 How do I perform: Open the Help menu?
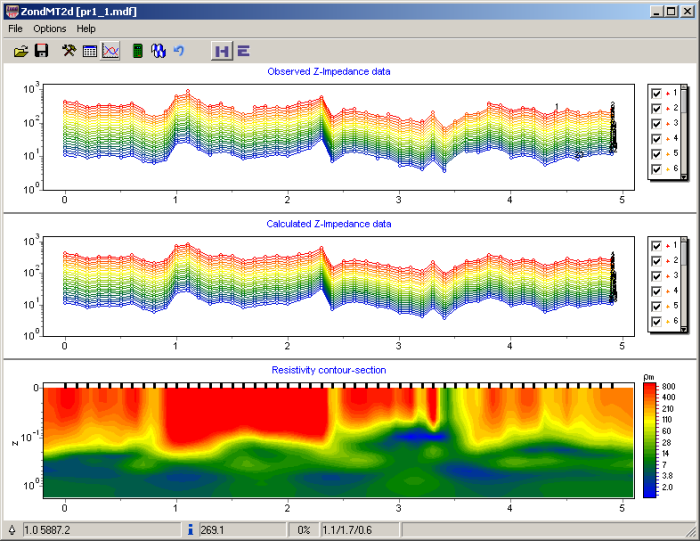click(86, 29)
